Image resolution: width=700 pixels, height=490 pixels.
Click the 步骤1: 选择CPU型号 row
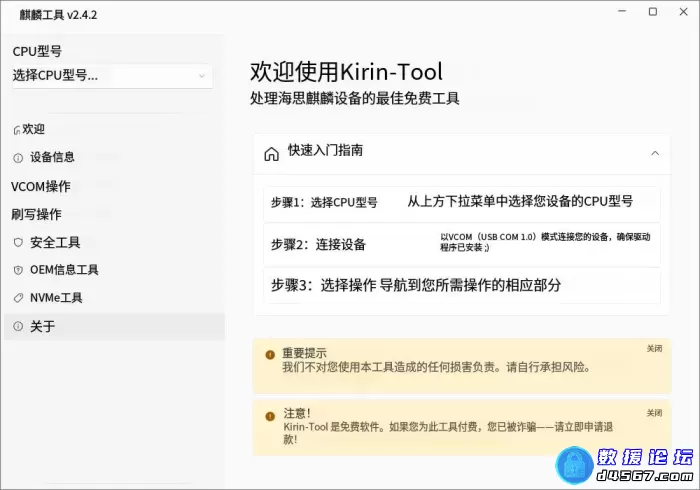(462, 203)
